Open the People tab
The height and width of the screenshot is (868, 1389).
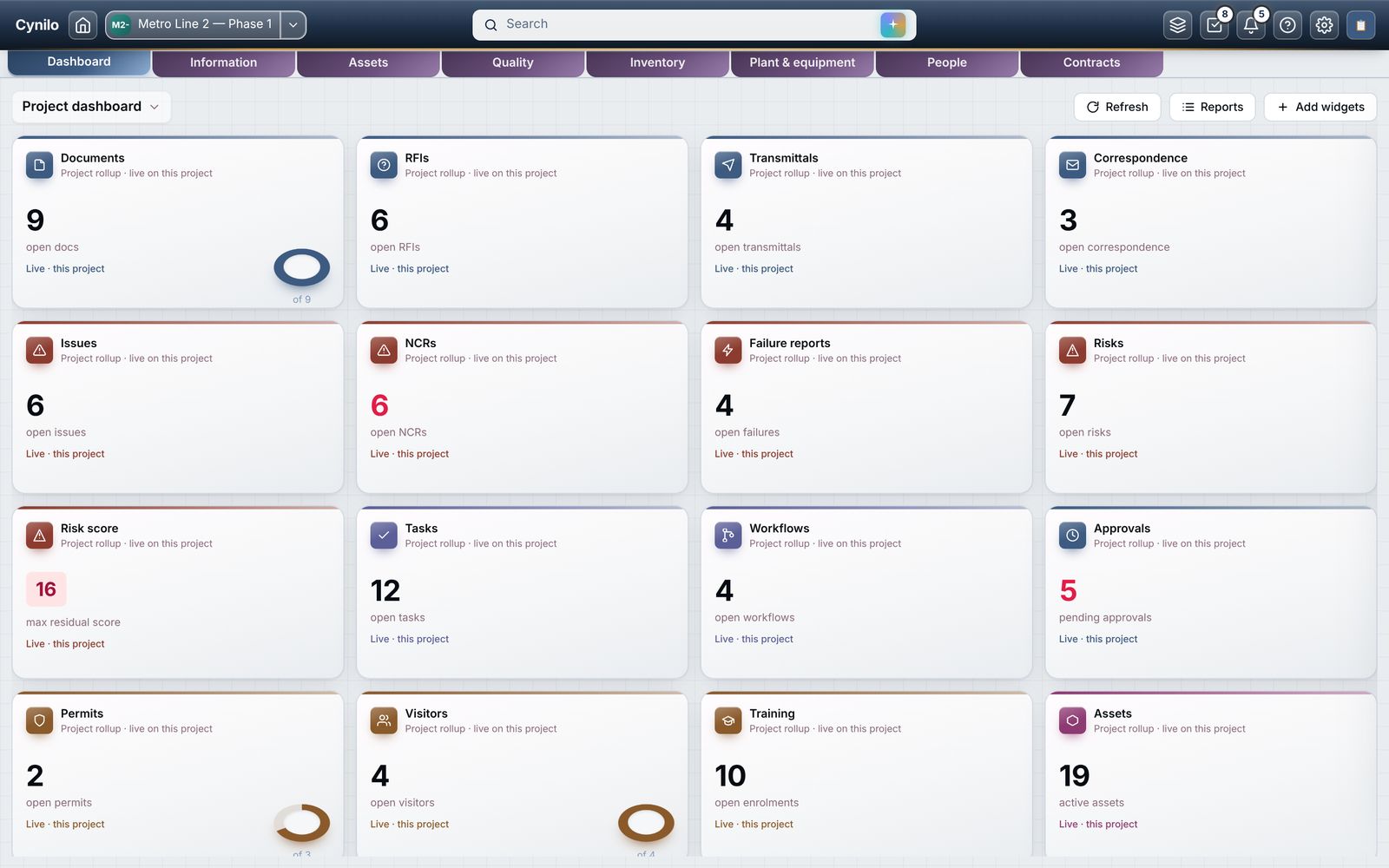947,62
